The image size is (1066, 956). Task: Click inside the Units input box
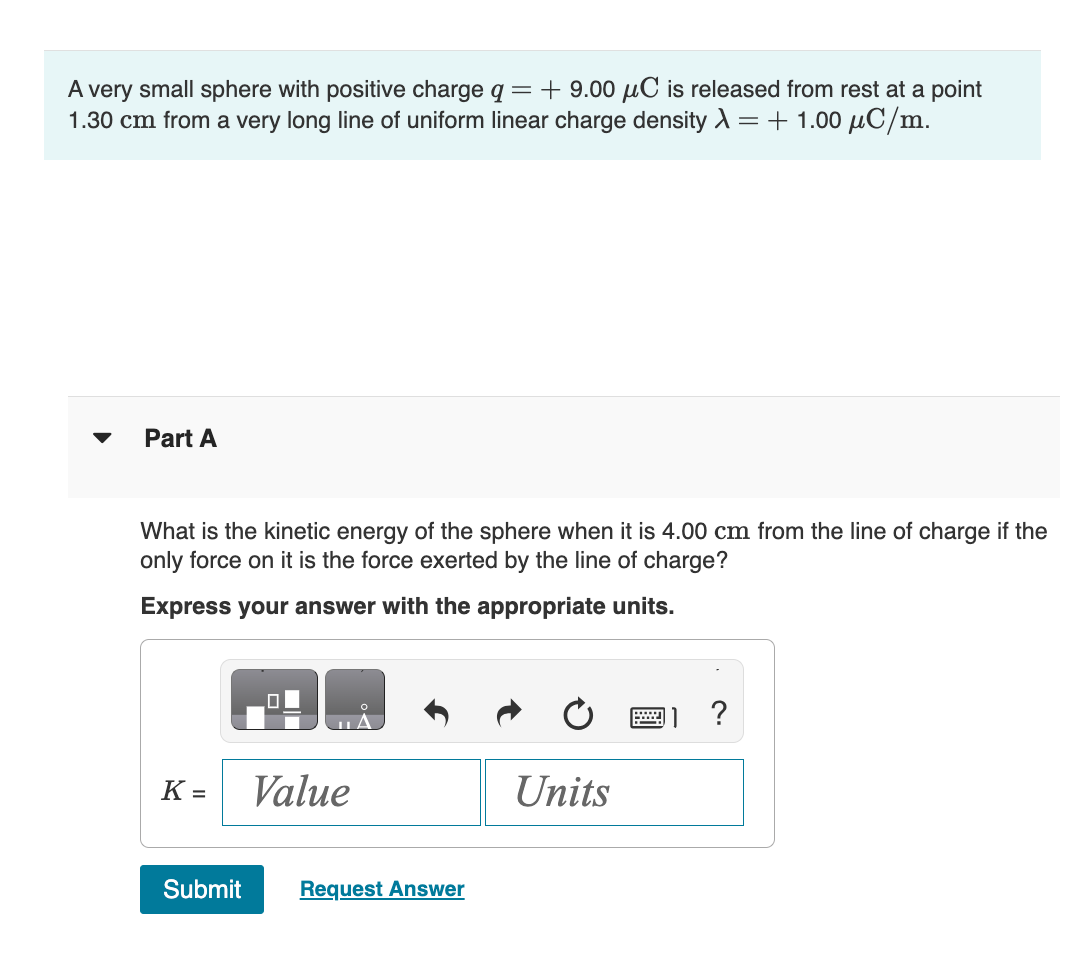click(613, 792)
